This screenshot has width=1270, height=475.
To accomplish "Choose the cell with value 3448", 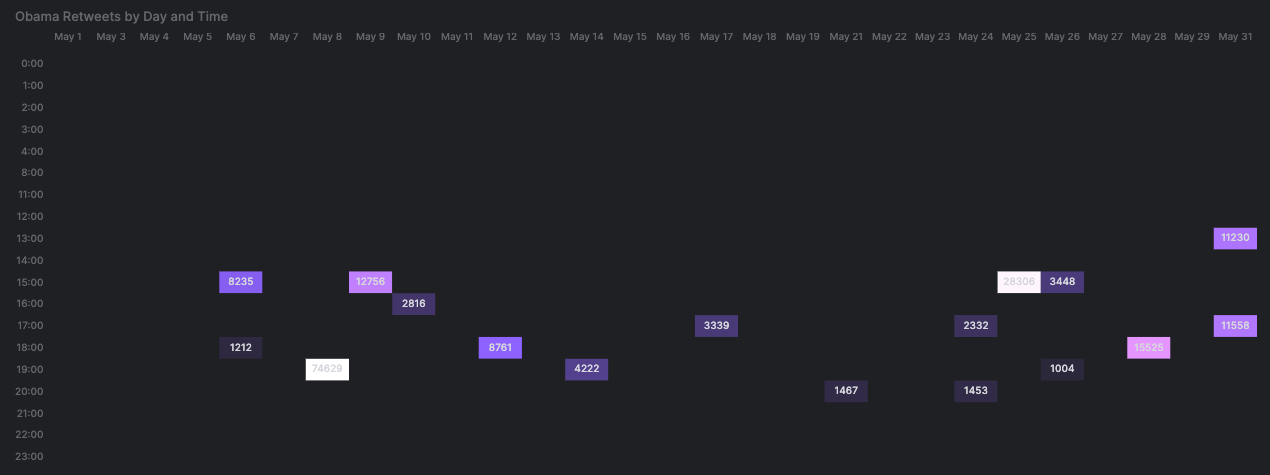I will [1062, 282].
